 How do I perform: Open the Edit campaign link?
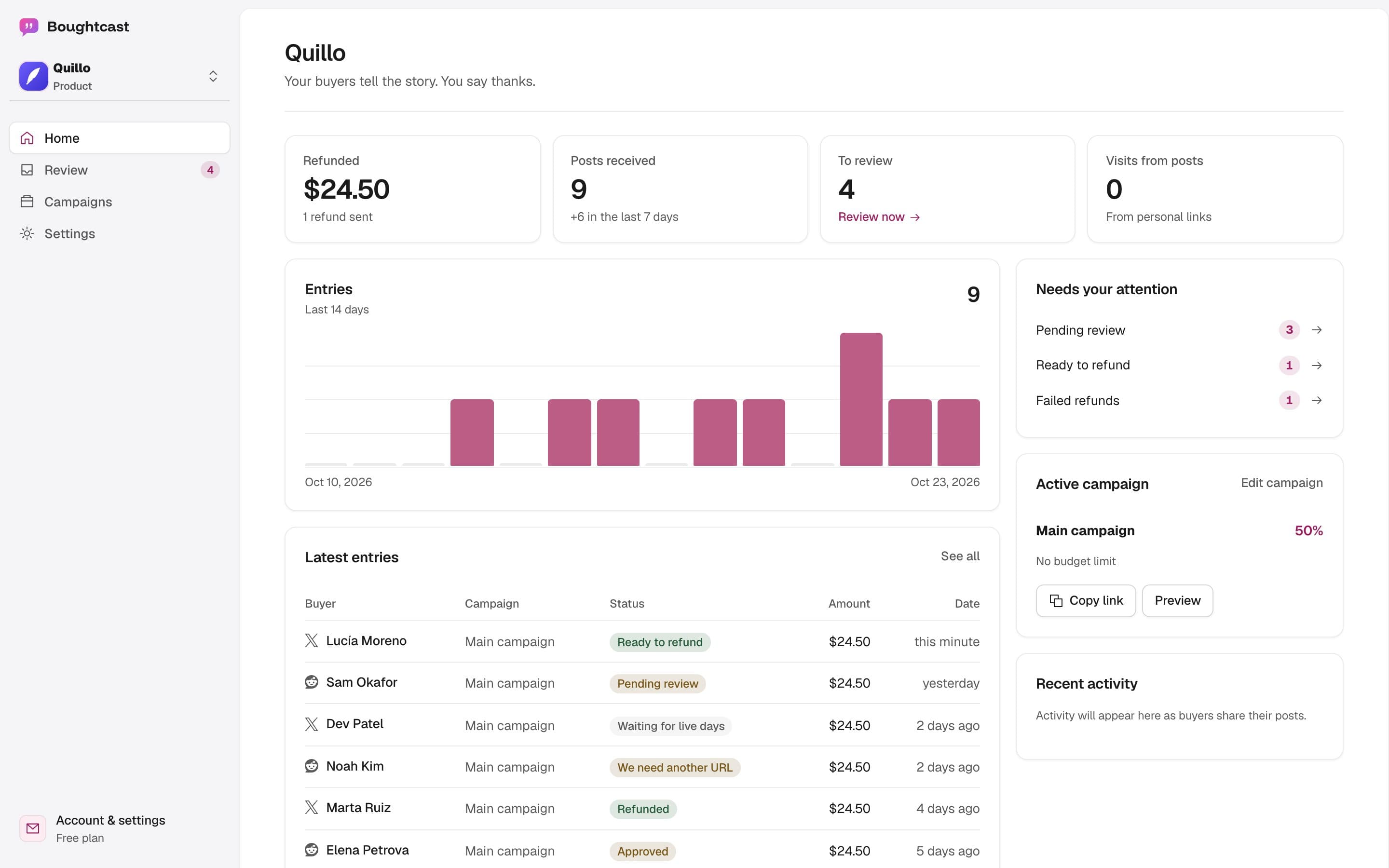pos(1281,483)
